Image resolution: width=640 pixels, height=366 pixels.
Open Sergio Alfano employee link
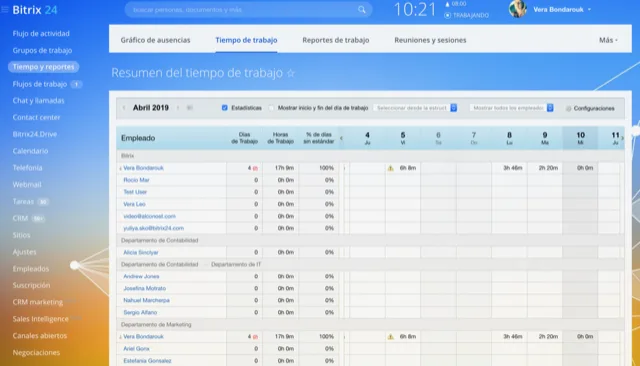click(x=140, y=313)
